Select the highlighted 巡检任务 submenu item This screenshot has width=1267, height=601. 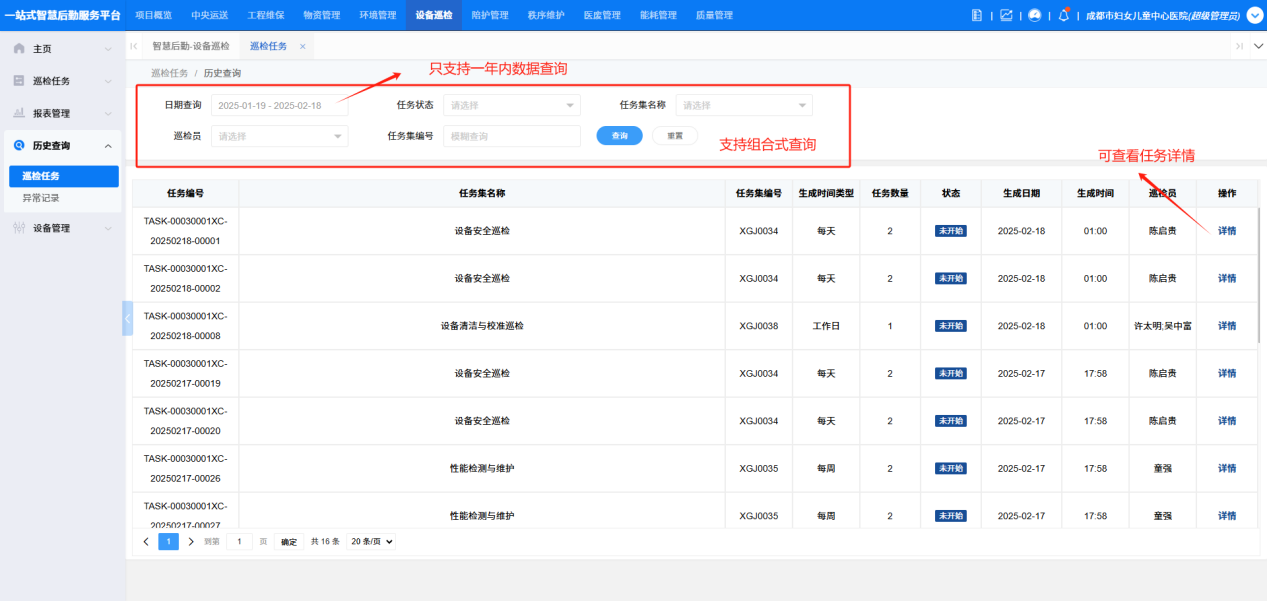(x=64, y=176)
